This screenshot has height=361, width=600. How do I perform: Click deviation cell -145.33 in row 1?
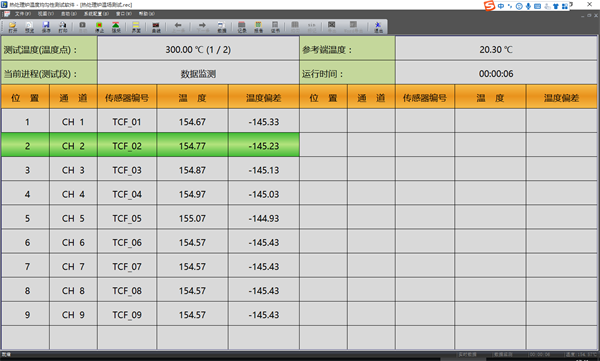pyautogui.click(x=264, y=122)
